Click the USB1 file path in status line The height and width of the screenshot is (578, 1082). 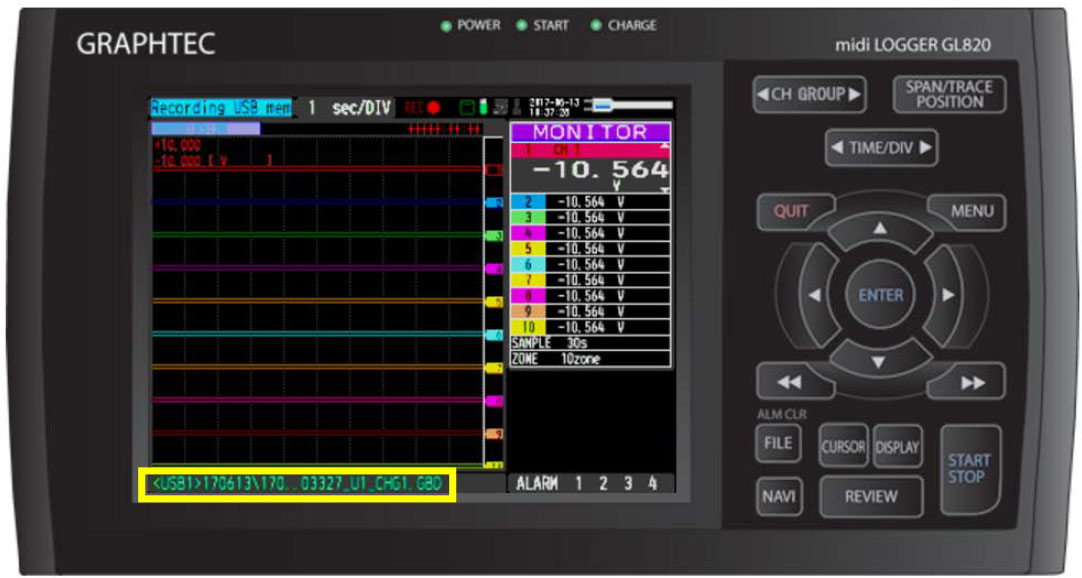click(297, 484)
